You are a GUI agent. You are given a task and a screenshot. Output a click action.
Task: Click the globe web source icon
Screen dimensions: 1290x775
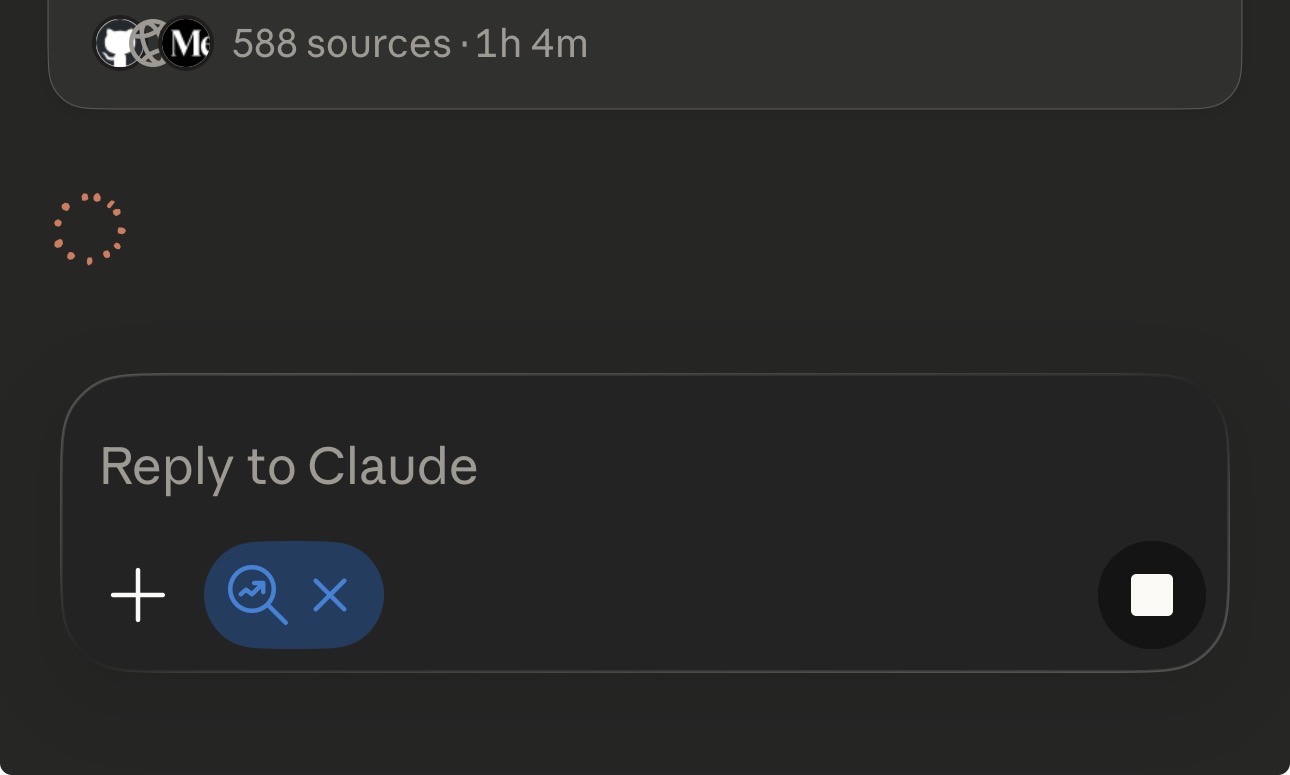pyautogui.click(x=151, y=44)
